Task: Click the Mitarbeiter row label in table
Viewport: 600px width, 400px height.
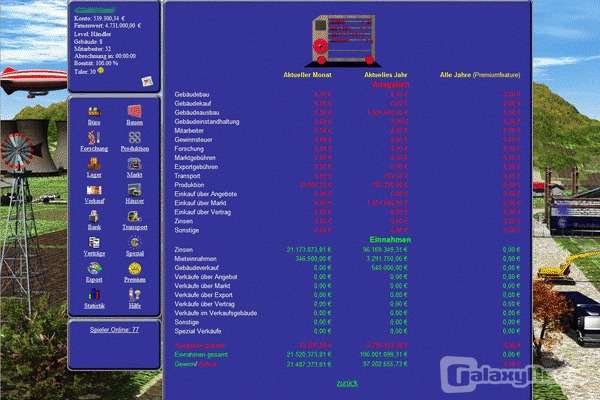Action: [189, 131]
